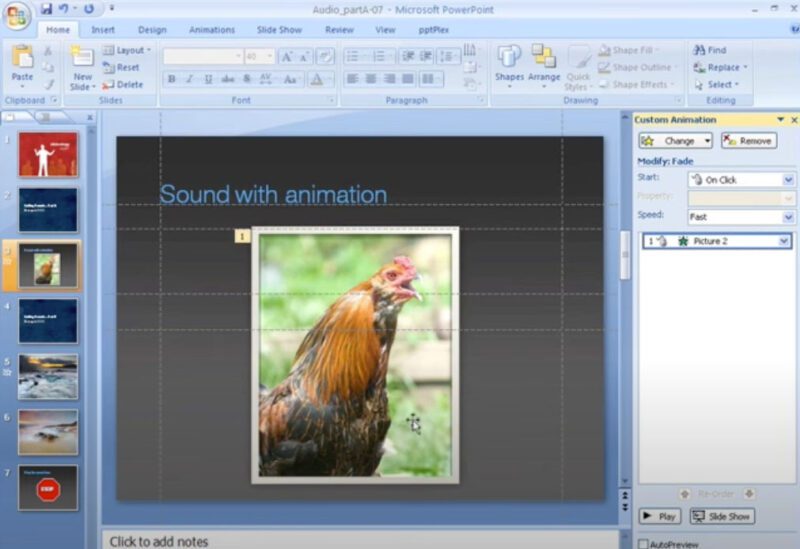Click the Shrink Font icon
Viewport: 800px width, 549px height.
(304, 57)
